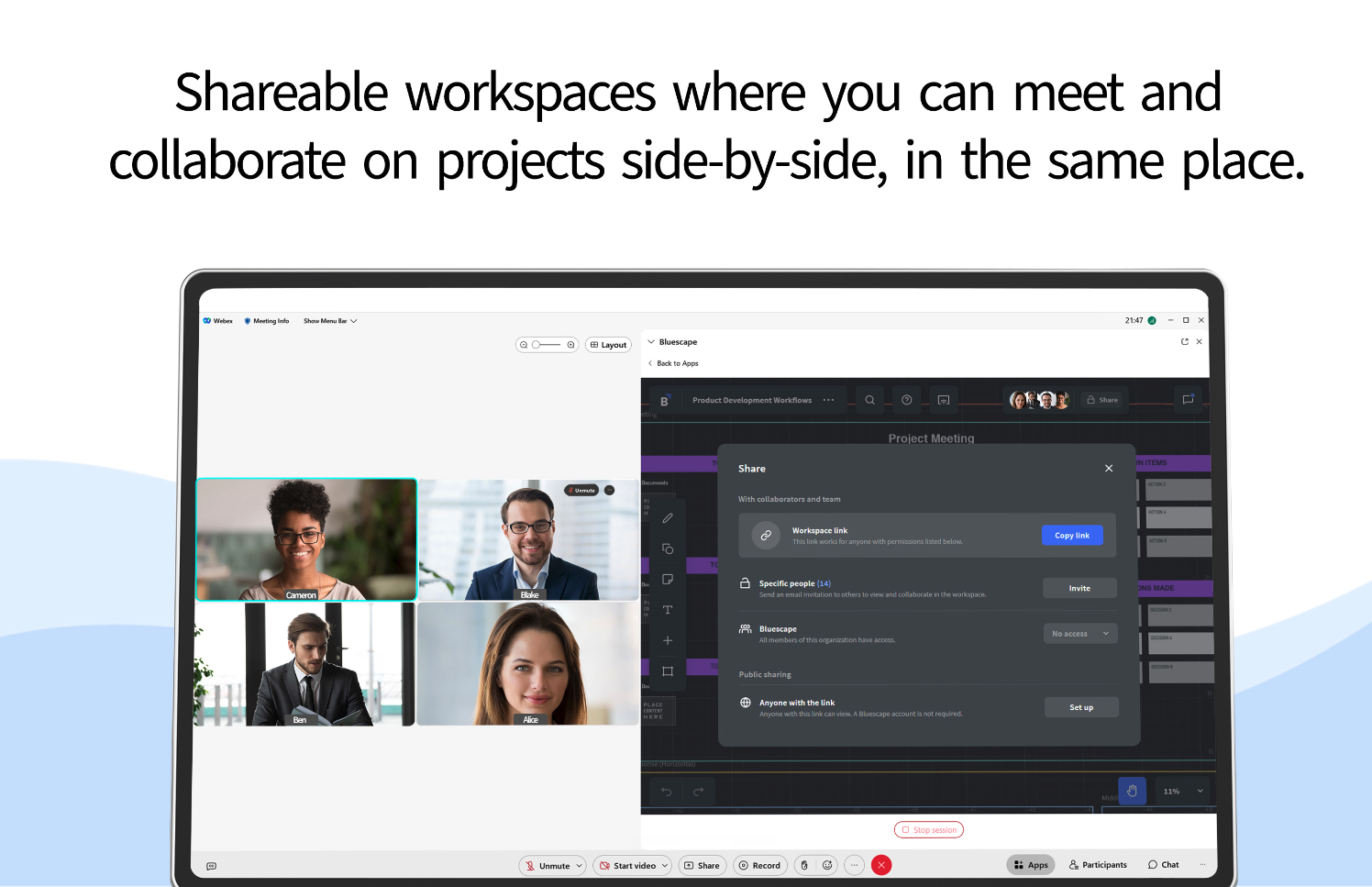Open the reactions smiley icon

pyautogui.click(x=827, y=865)
